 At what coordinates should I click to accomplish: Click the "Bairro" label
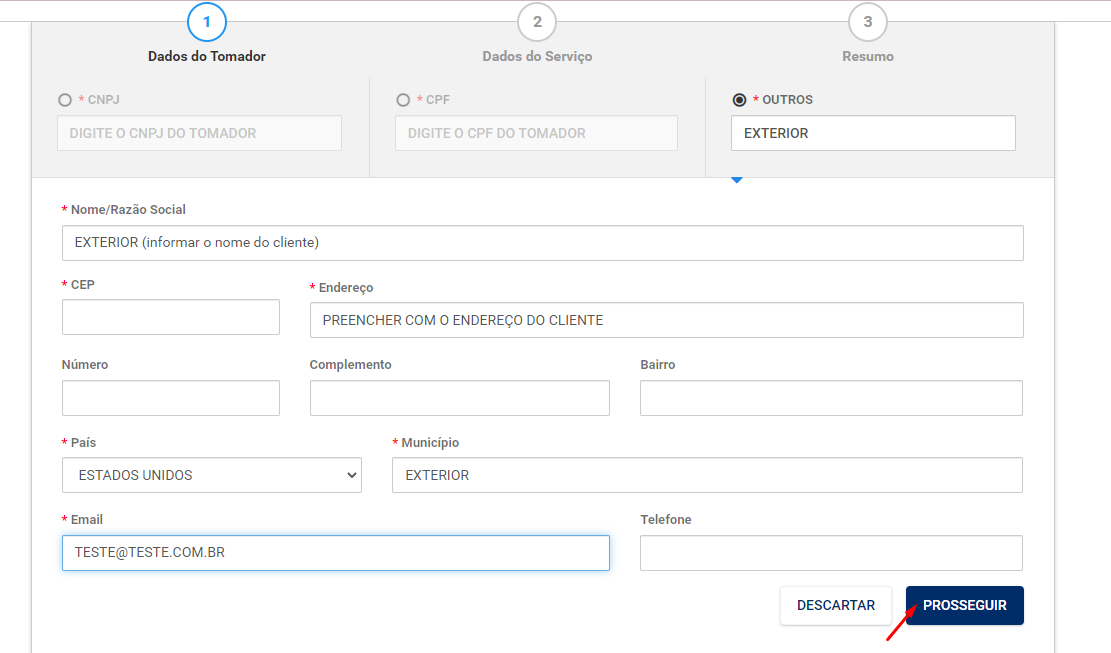point(658,365)
